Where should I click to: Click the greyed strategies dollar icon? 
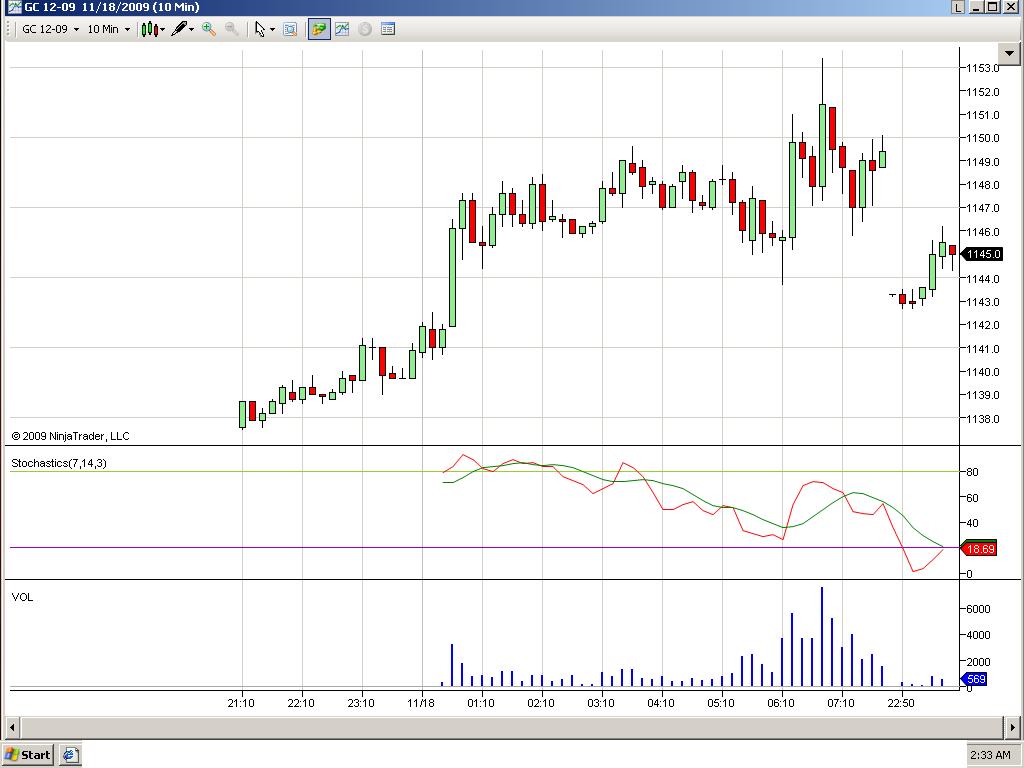coord(365,29)
